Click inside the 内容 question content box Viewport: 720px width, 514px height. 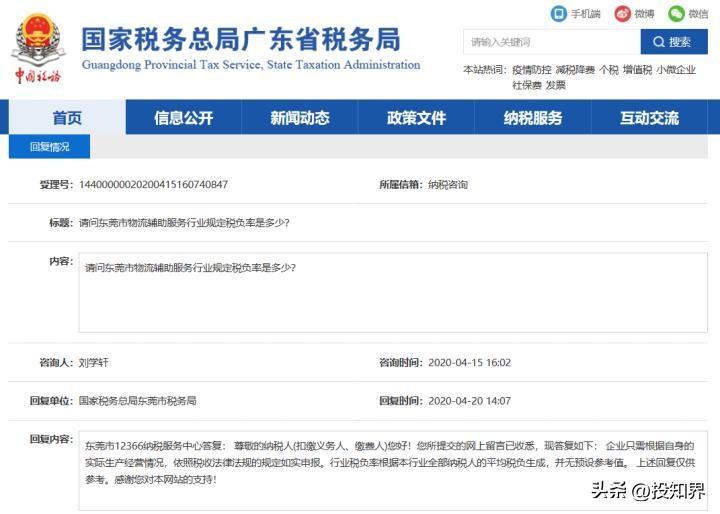[x=393, y=292]
